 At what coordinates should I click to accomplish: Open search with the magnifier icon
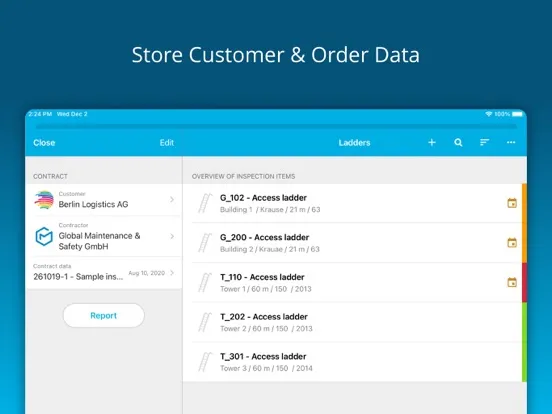(458, 143)
